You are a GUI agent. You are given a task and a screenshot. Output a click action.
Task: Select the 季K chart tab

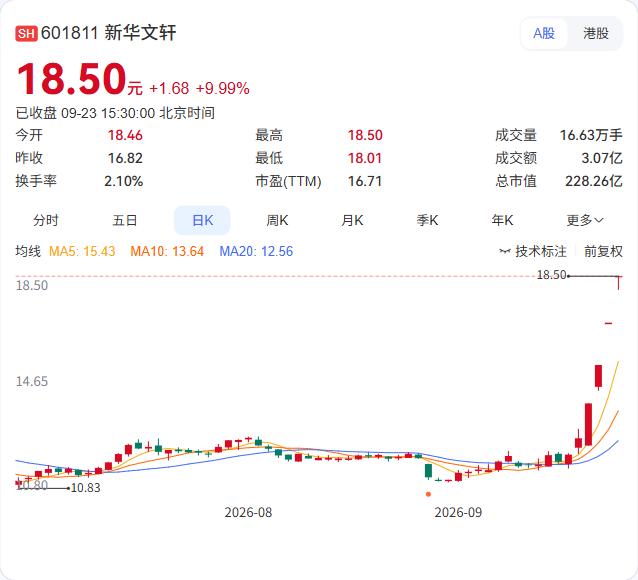click(x=427, y=220)
